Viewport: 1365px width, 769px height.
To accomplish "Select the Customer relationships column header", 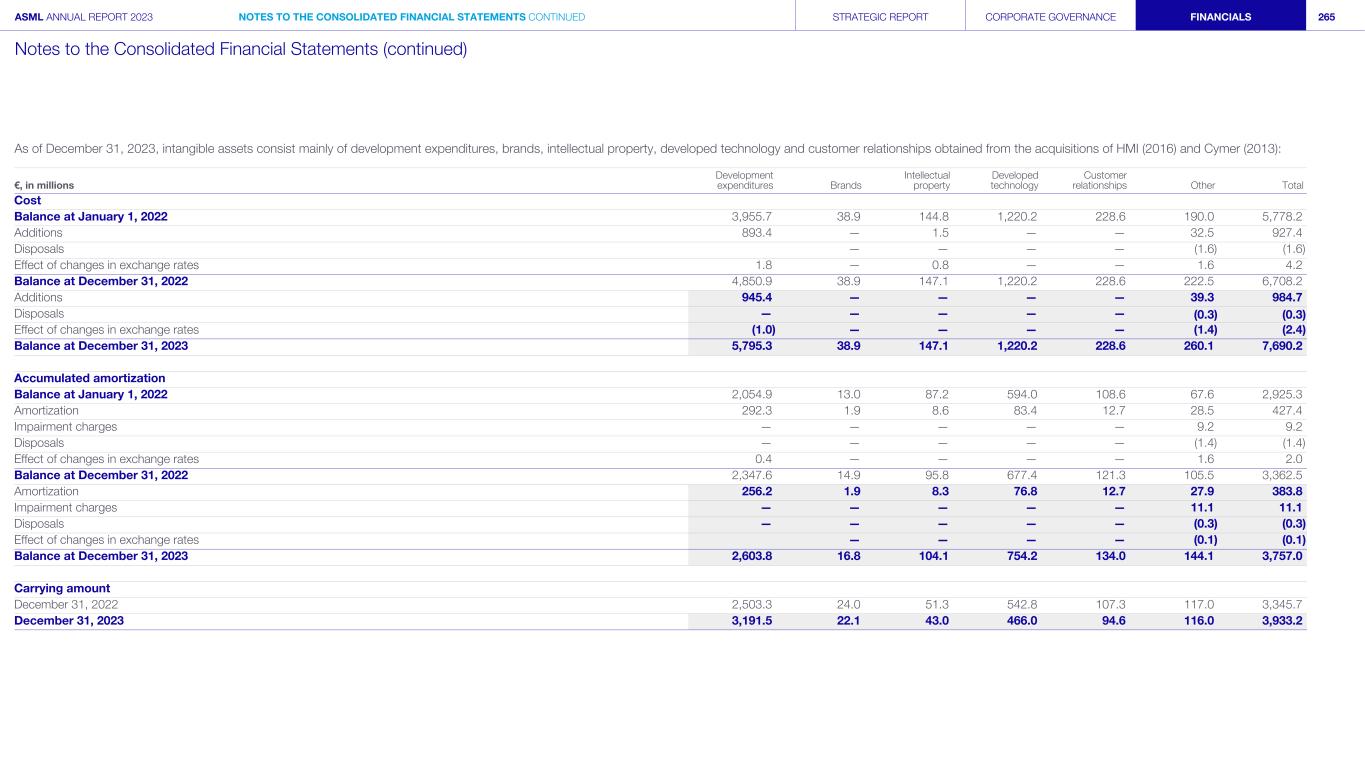I will 1099,180.
